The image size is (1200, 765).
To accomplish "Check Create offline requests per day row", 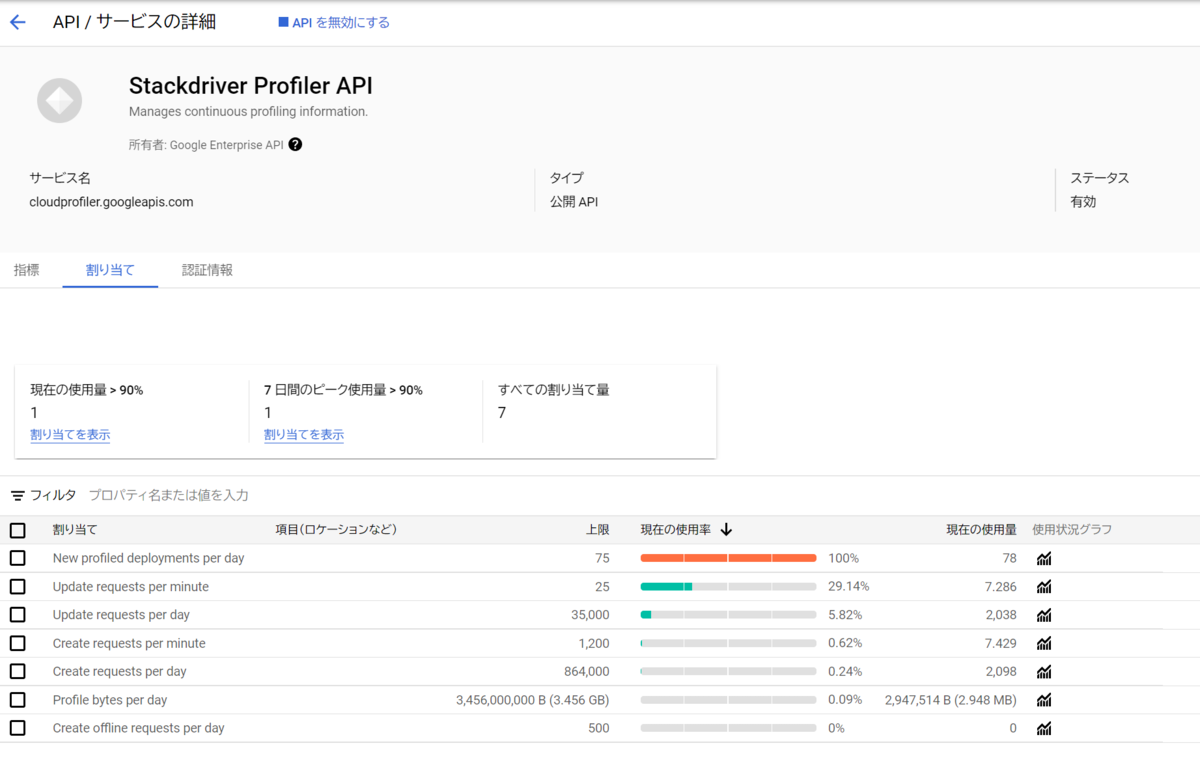I will coord(17,728).
